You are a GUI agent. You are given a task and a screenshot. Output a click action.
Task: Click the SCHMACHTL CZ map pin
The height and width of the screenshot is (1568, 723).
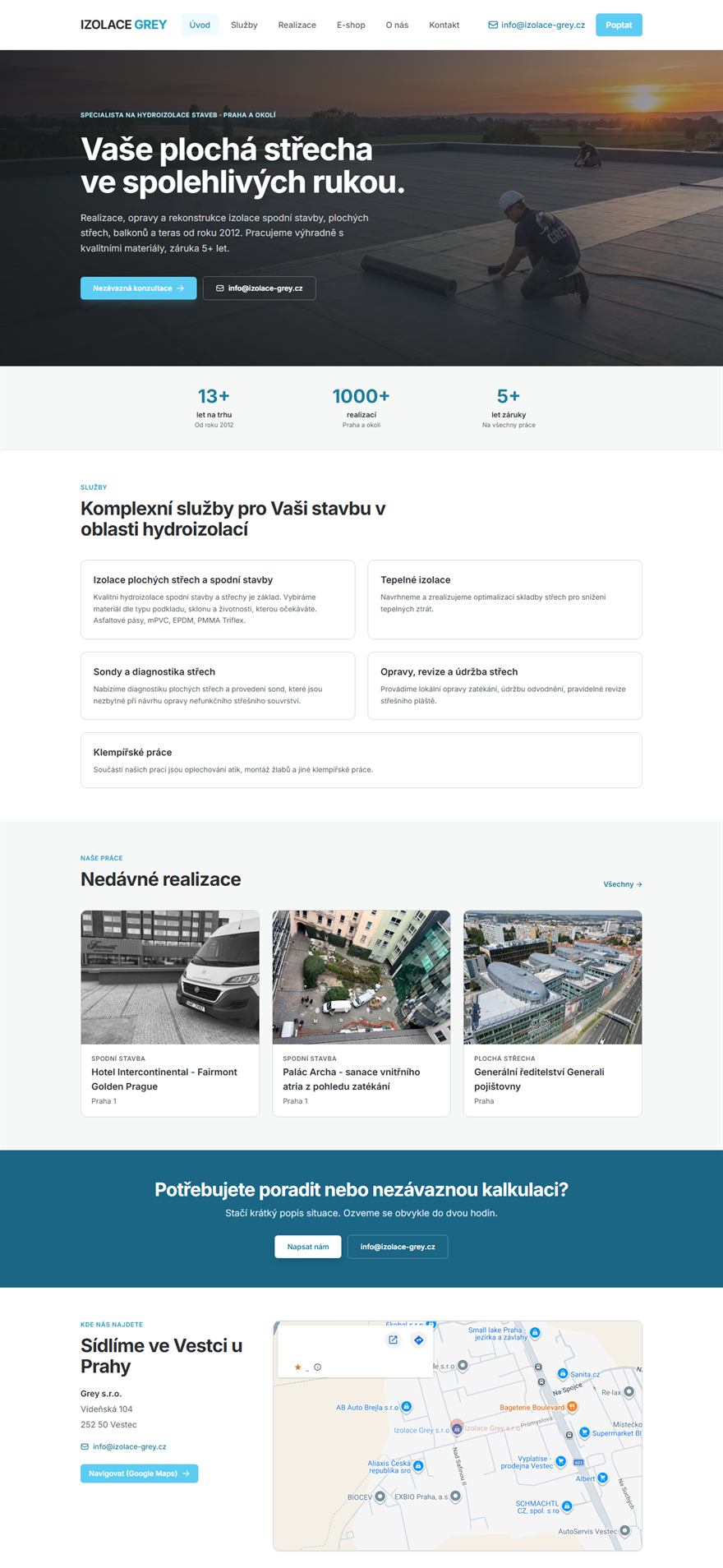coord(567,1506)
